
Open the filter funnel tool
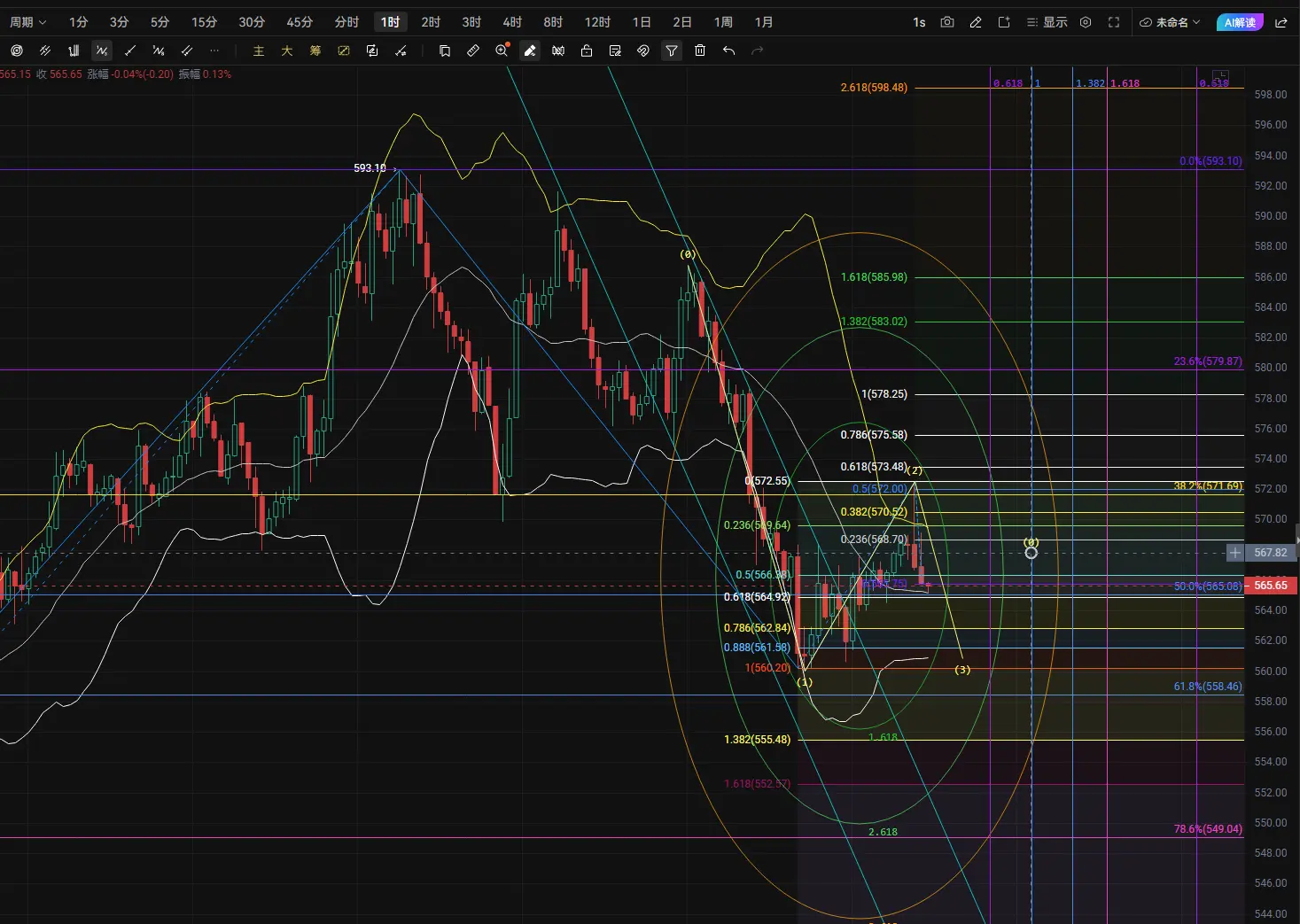pyautogui.click(x=672, y=50)
